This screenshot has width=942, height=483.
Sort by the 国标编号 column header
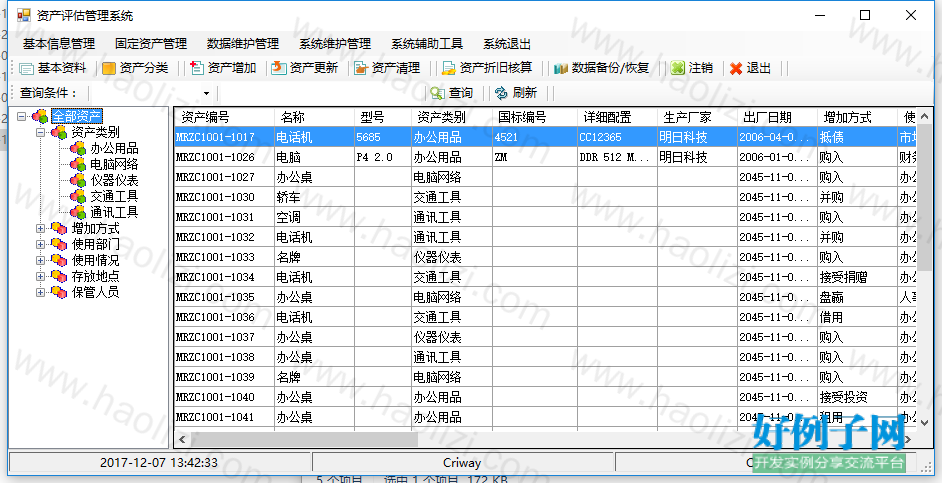535,117
